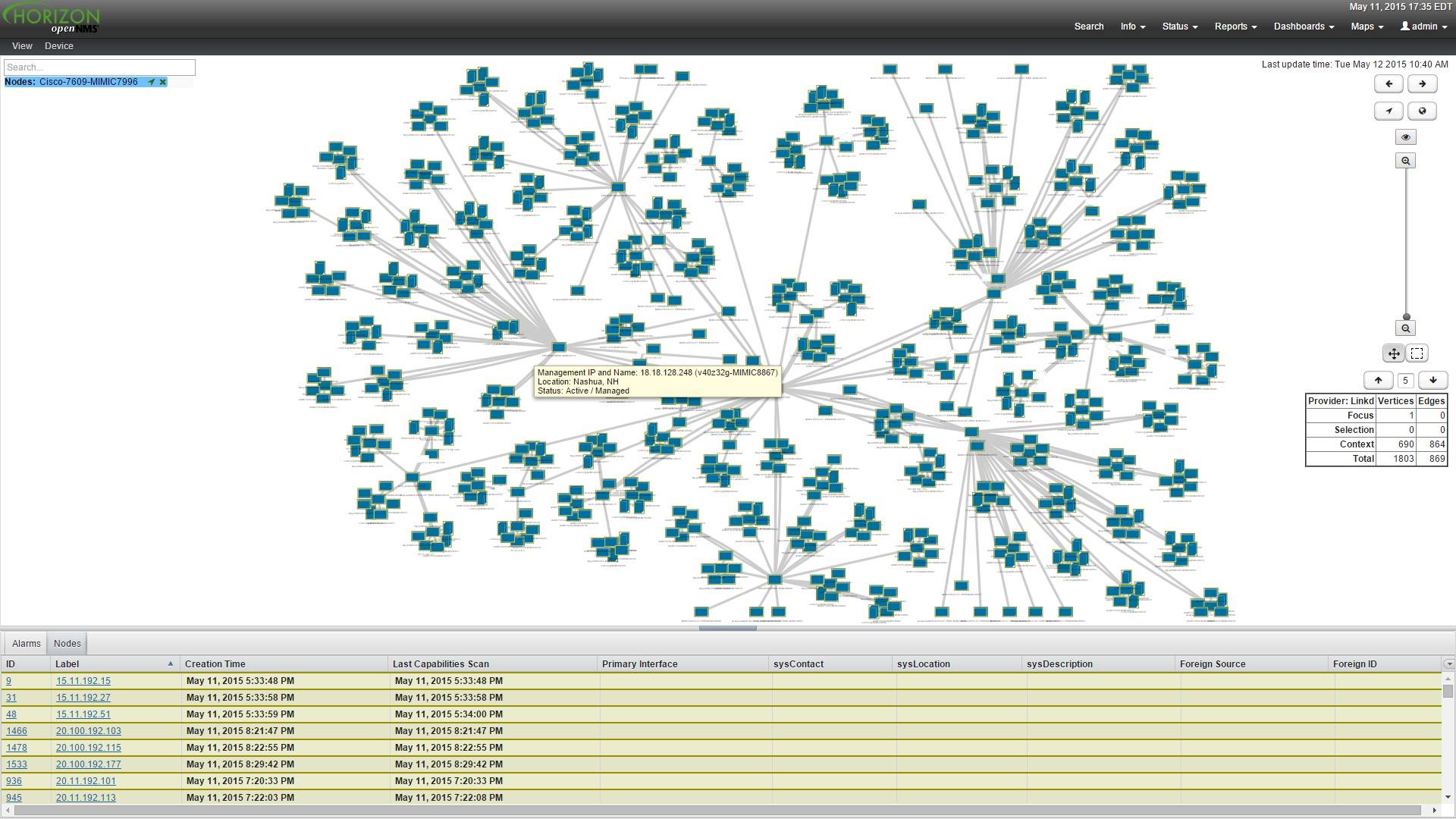Center on Cisco-7609-MIMIC7996 using its green arrow icon
Screen dimensions: 1456x819
[151, 82]
